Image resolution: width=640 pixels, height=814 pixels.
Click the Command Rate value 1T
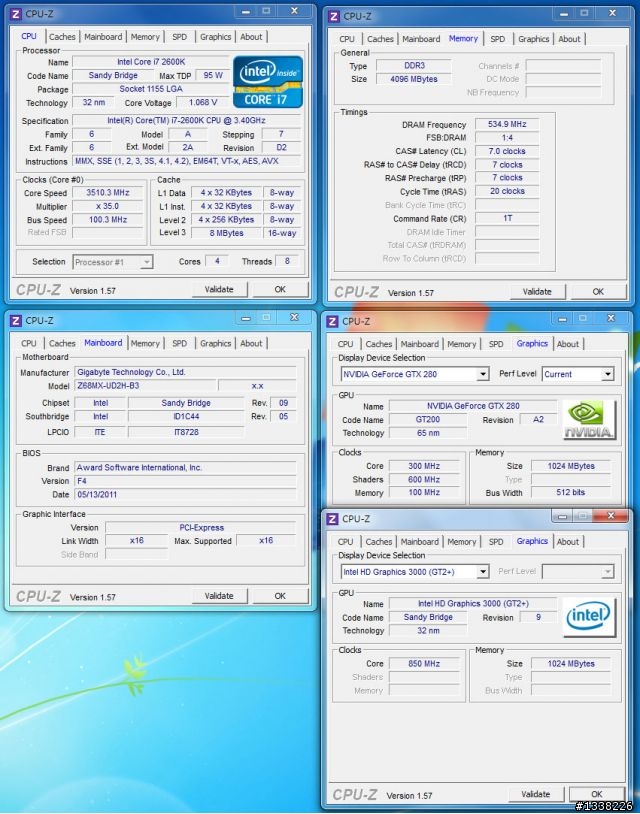pyautogui.click(x=507, y=218)
